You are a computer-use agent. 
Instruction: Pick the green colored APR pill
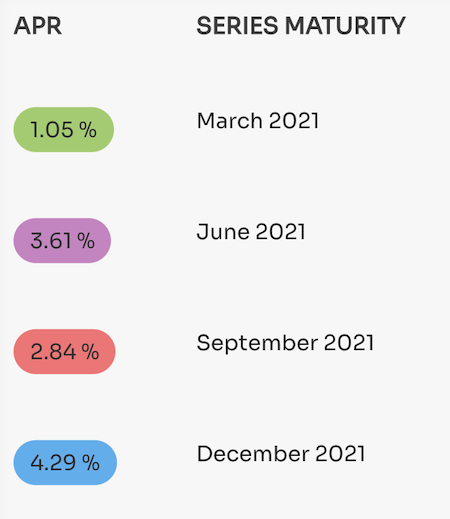(x=64, y=130)
